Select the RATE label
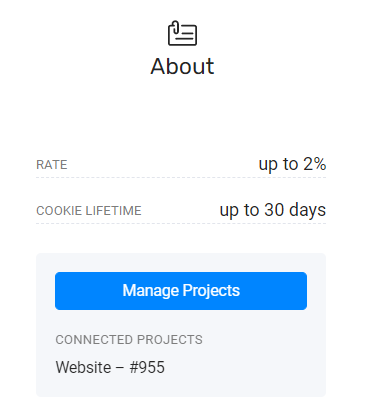The height and width of the screenshot is (407, 366). click(52, 165)
